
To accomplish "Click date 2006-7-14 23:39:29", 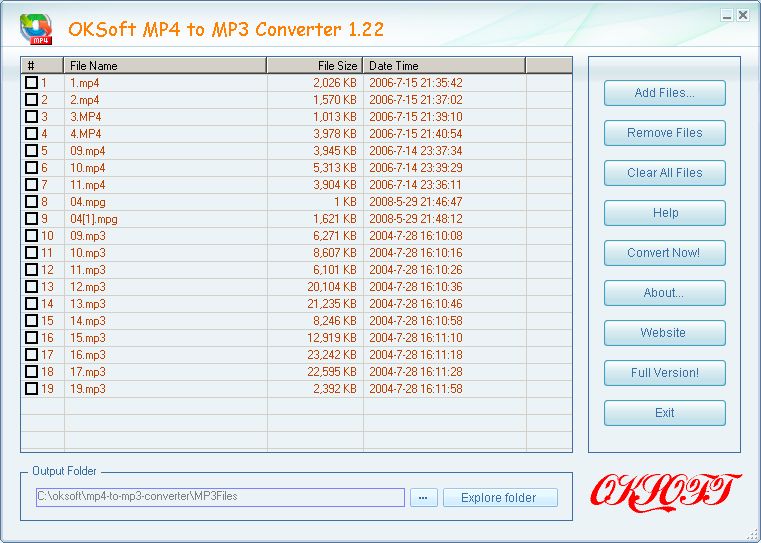I will [416, 168].
